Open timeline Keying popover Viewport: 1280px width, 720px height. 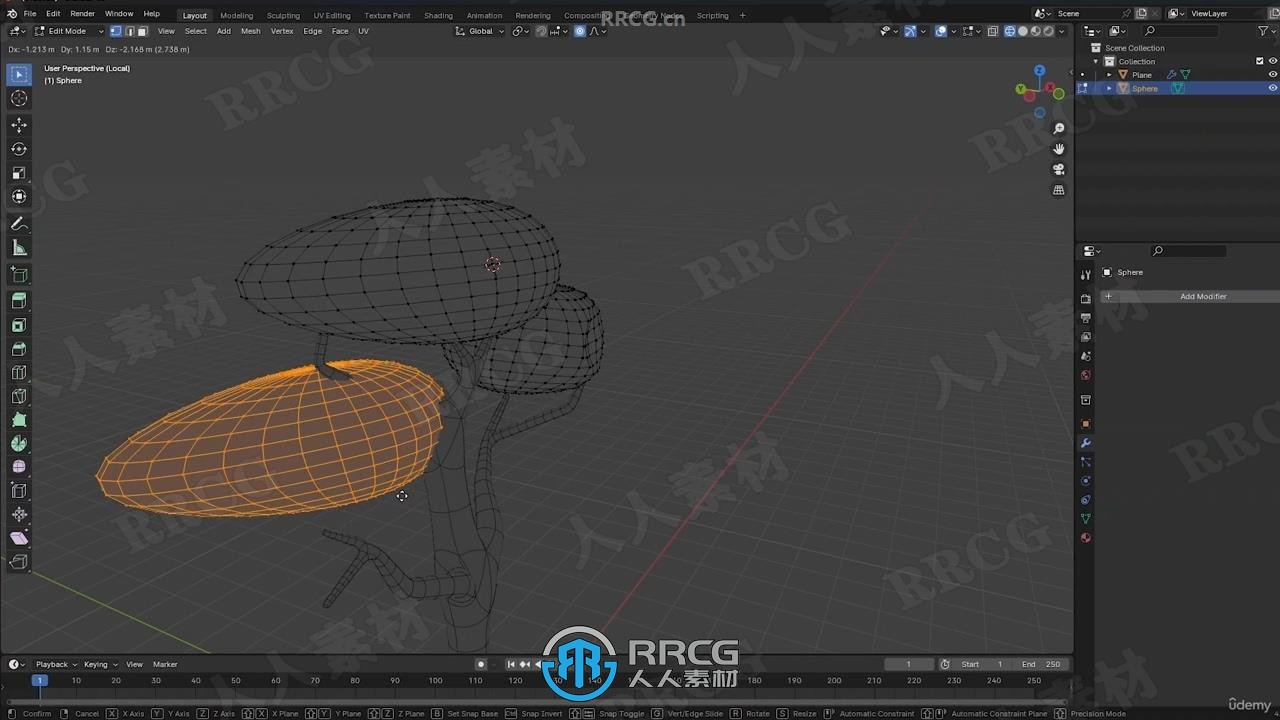click(x=100, y=664)
